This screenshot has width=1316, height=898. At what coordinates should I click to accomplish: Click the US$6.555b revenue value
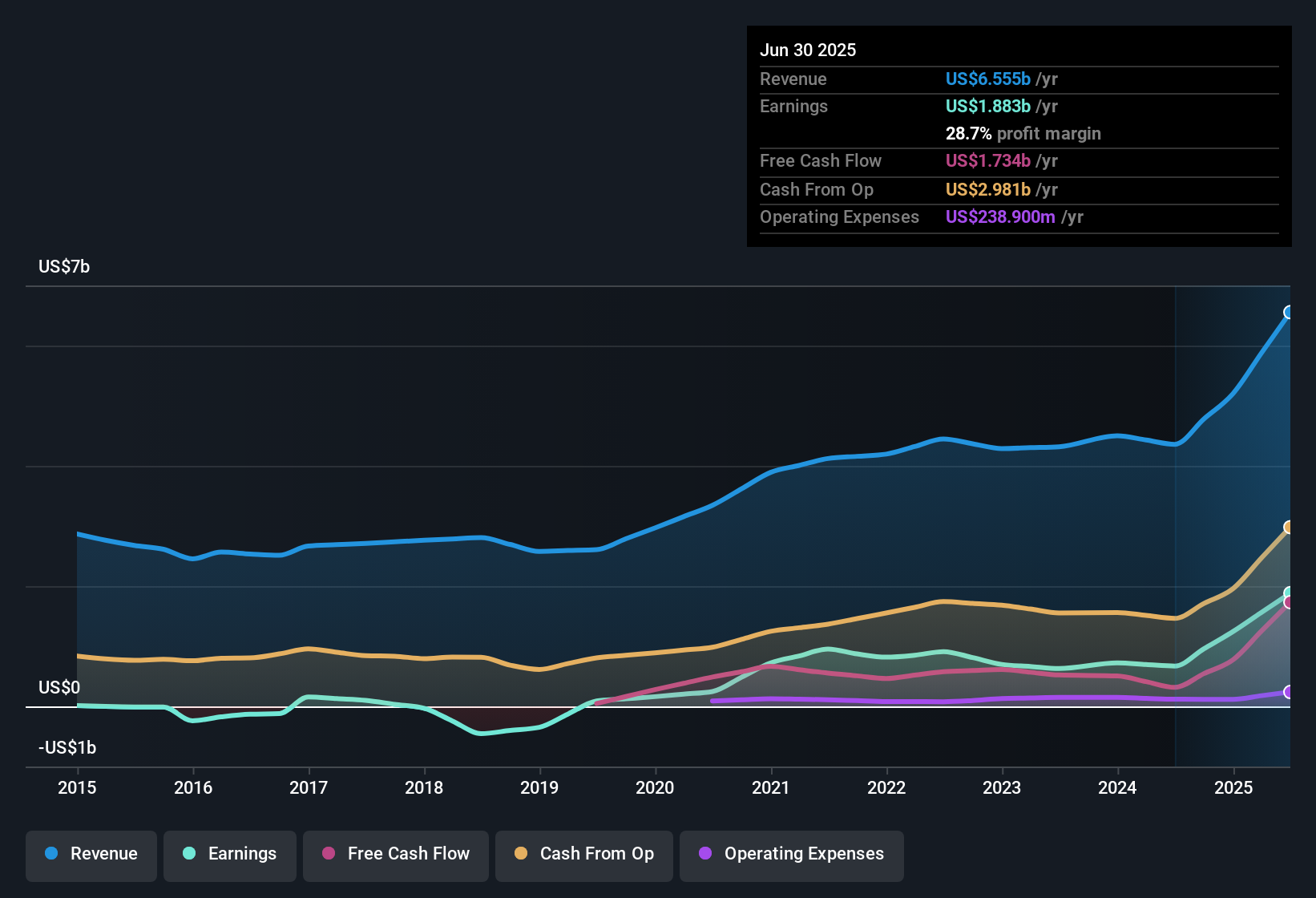pyautogui.click(x=987, y=79)
